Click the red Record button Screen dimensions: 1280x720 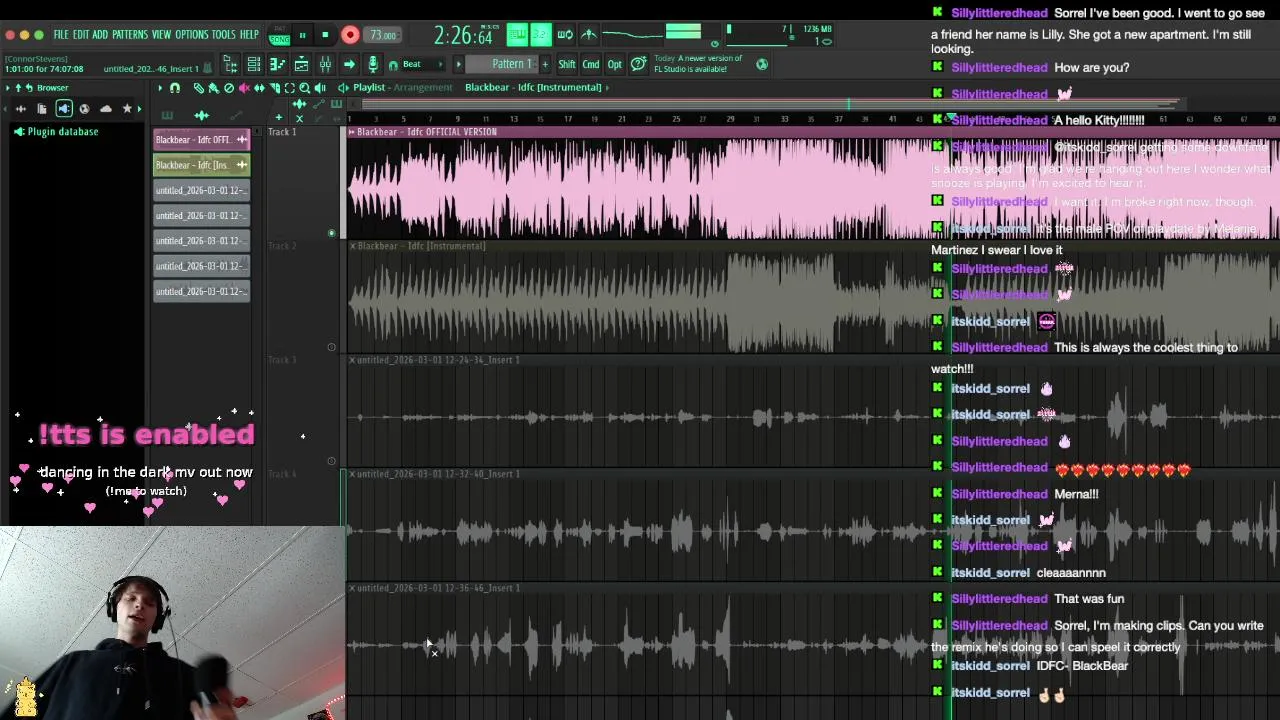pyautogui.click(x=350, y=35)
